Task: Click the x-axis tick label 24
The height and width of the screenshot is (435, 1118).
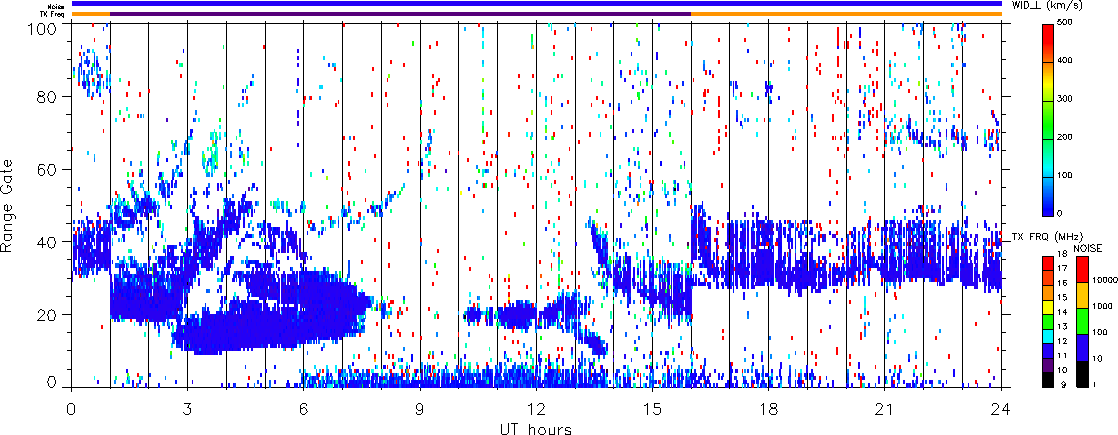Action: 1002,410
